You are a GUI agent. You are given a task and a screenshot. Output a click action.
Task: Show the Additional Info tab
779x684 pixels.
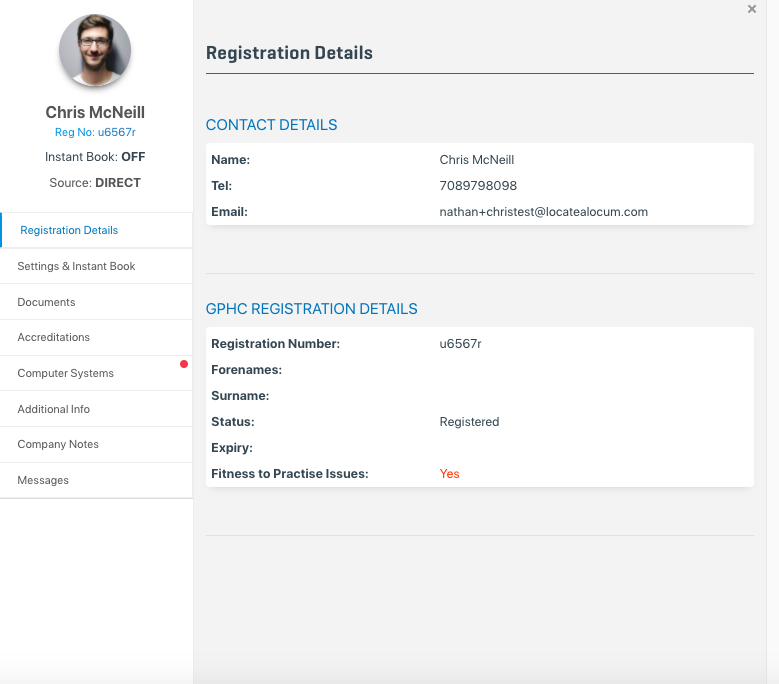click(x=53, y=409)
